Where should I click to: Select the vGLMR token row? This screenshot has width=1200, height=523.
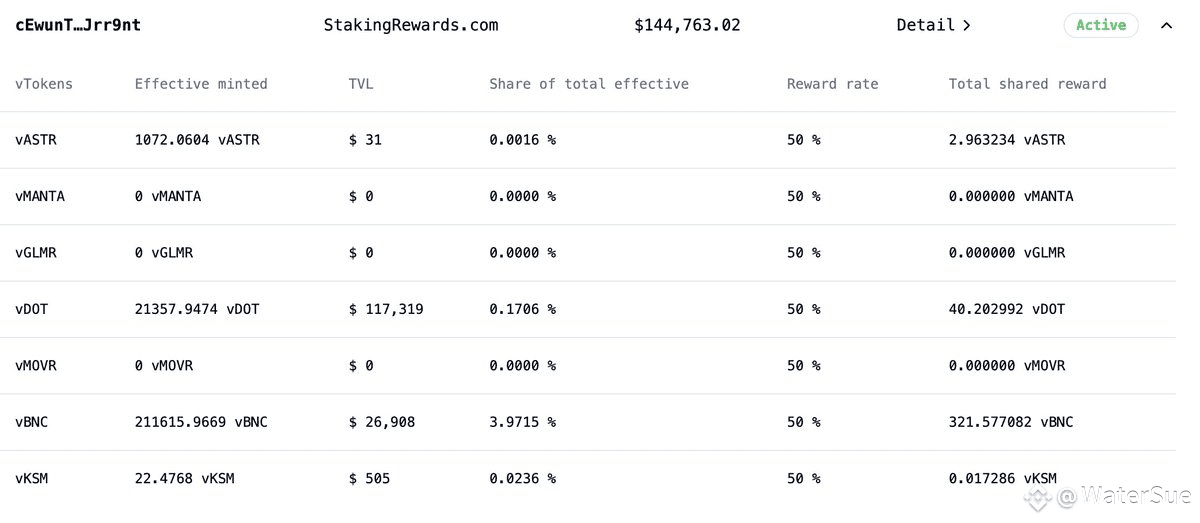pos(36,253)
